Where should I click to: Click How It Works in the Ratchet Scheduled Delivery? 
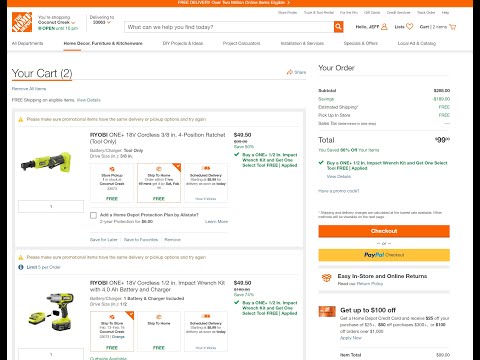coord(206,199)
